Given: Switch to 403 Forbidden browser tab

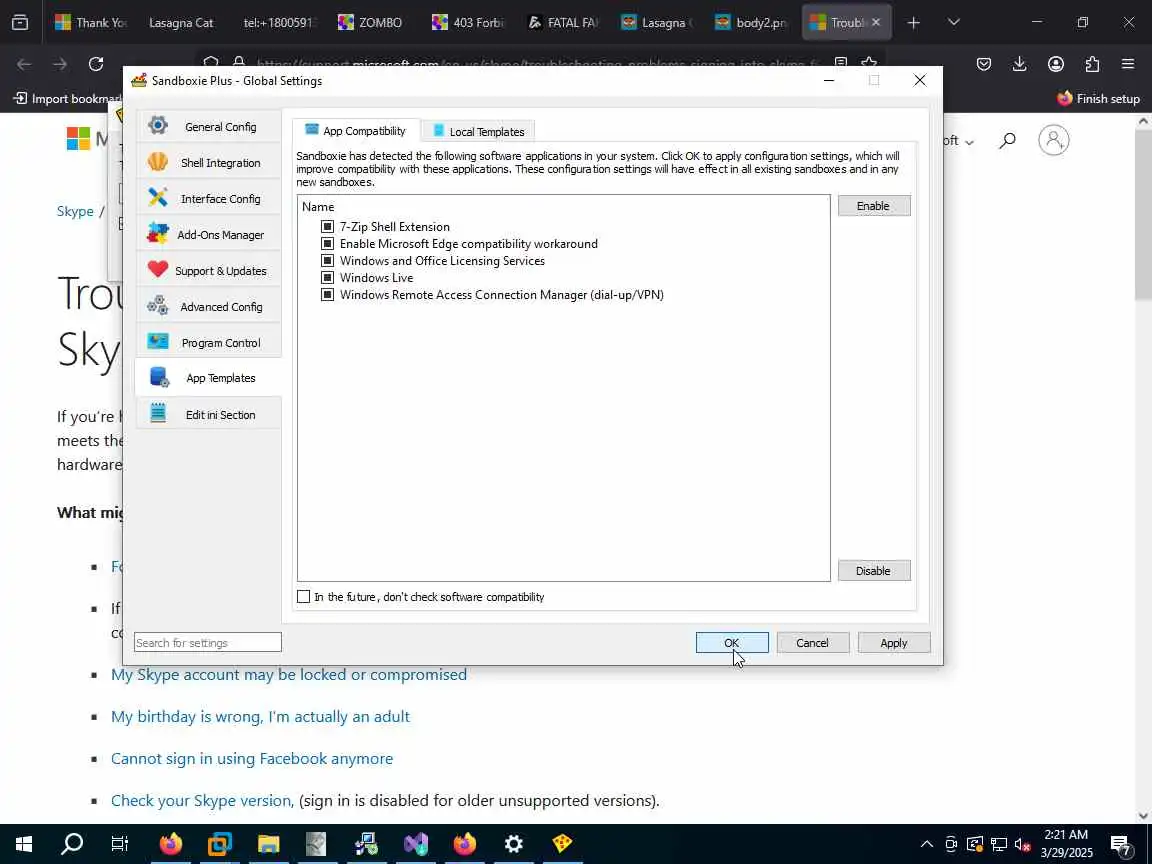Looking at the screenshot, I should (467, 23).
